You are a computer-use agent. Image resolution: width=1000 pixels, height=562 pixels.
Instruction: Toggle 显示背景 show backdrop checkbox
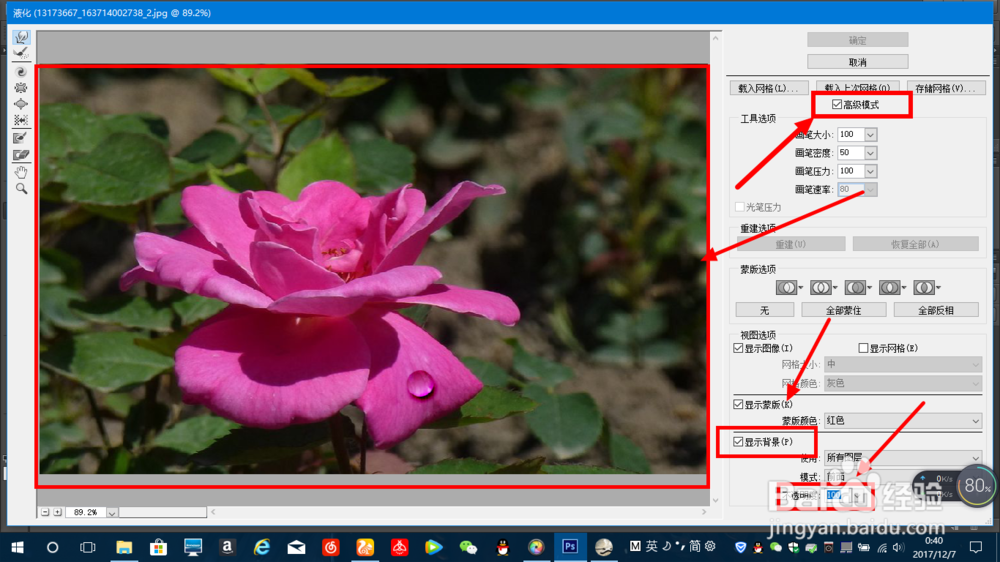739,442
